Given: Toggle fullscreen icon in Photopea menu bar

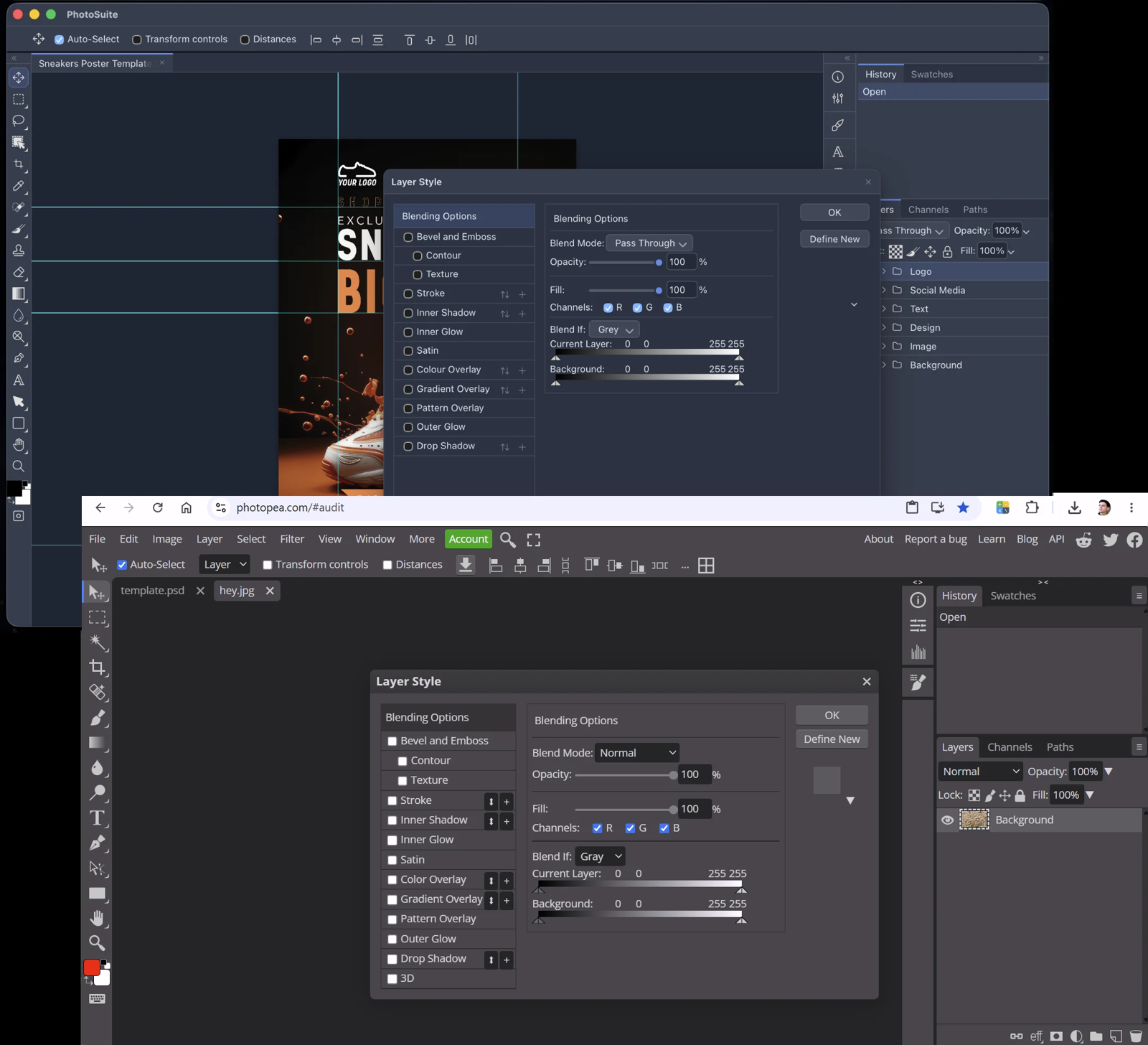Looking at the screenshot, I should [534, 540].
